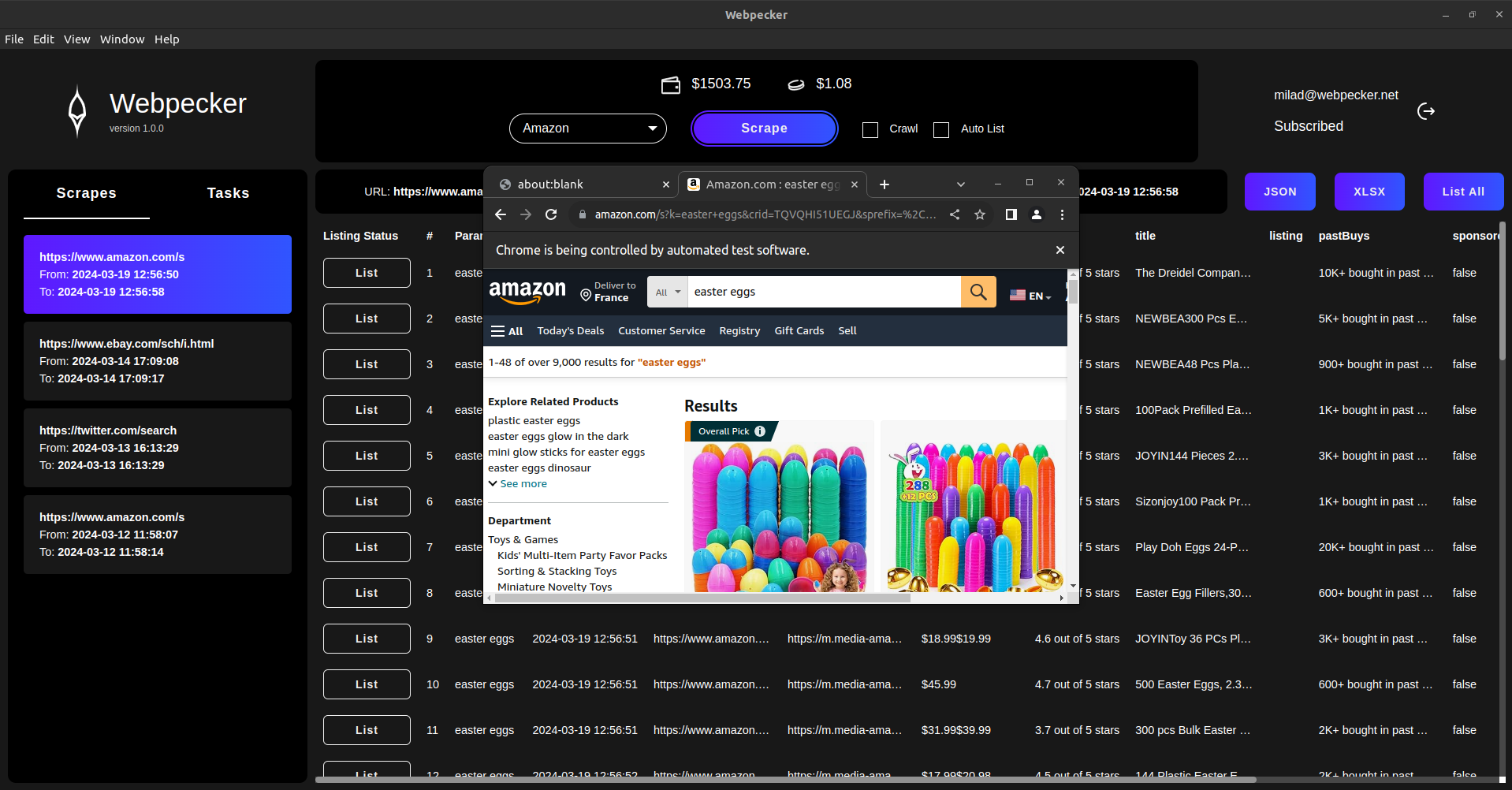This screenshot has height=790, width=1512.
Task: Click the Chrome page horizontal scrollbar
Action: pos(702,598)
